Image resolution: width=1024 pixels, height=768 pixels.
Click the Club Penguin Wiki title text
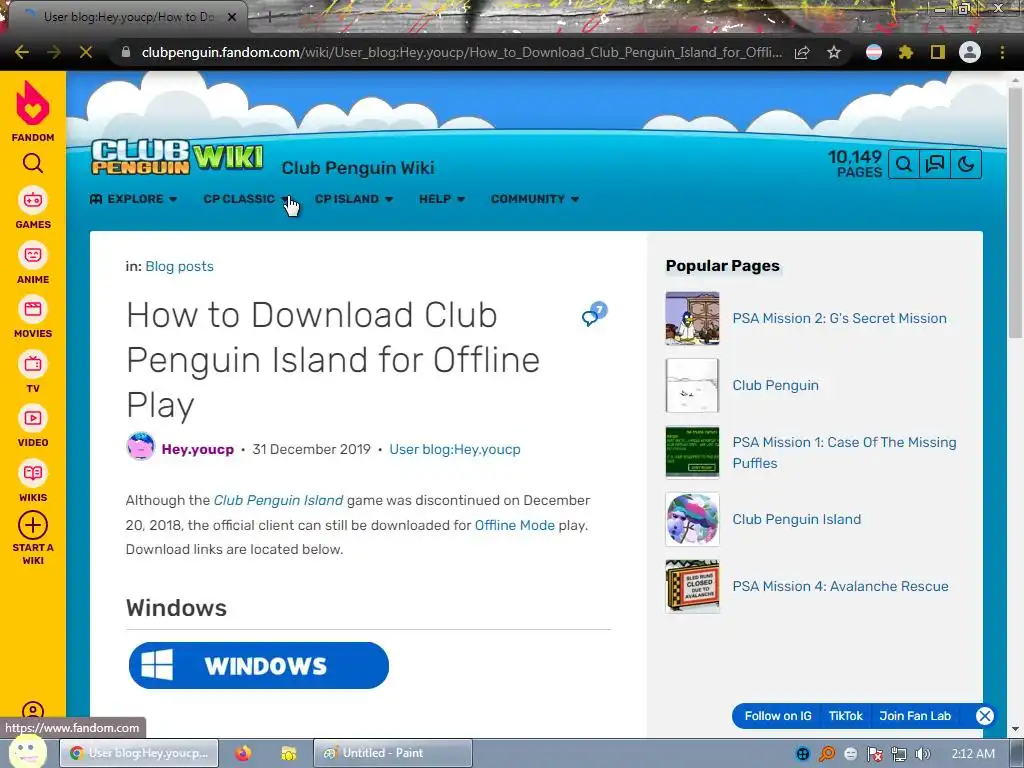358,168
